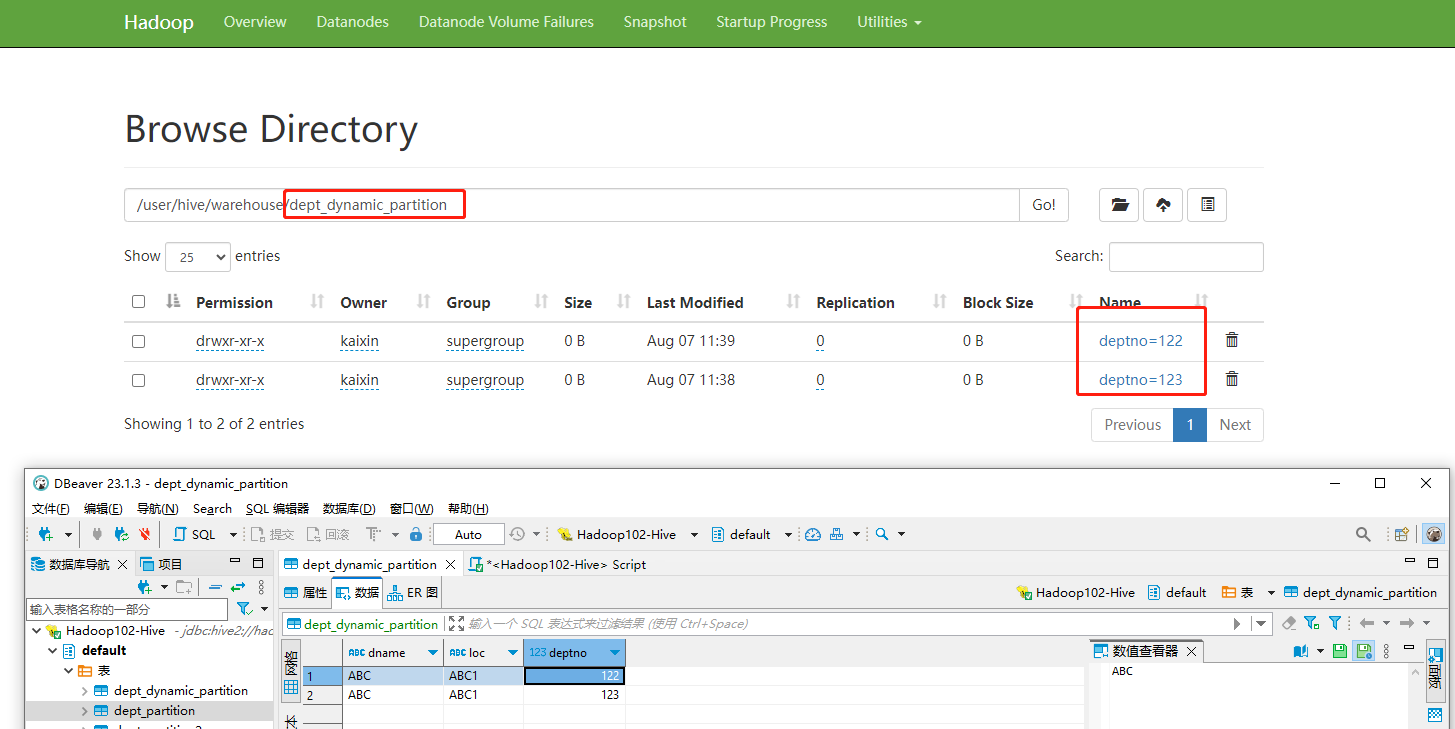Open the Utilities dropdown in the Hadoop navbar
This screenshot has height=729, width=1455.
coord(889,22)
